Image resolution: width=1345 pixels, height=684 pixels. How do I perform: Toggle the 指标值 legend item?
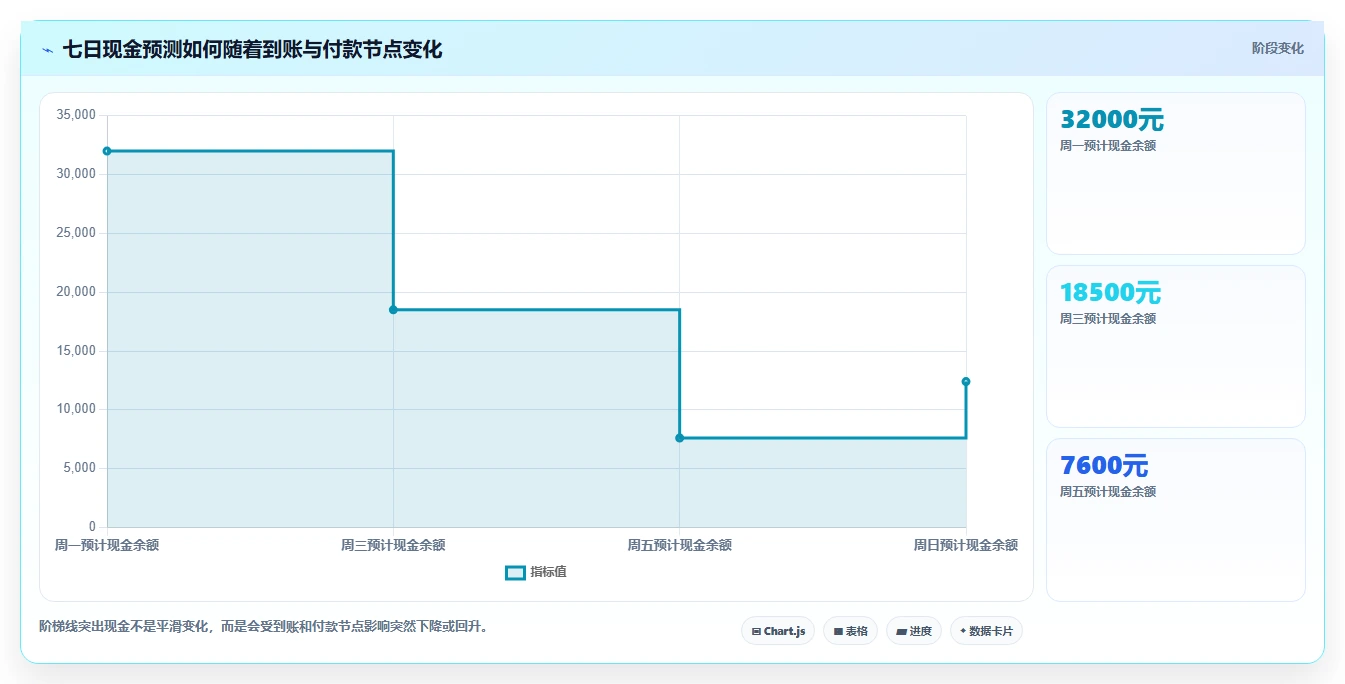(x=536, y=572)
